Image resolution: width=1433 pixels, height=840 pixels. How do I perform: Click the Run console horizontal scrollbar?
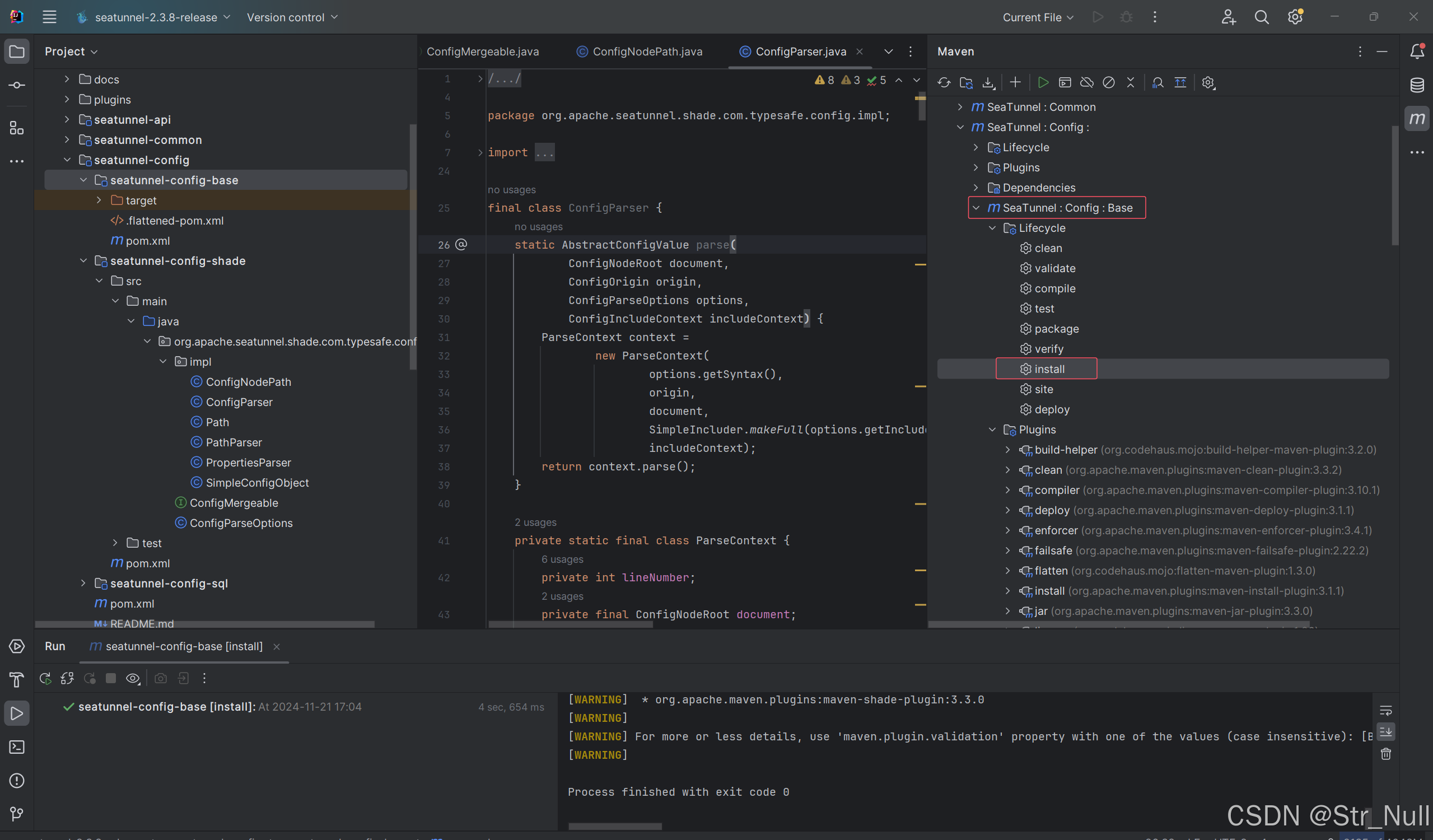pyautogui.click(x=615, y=826)
